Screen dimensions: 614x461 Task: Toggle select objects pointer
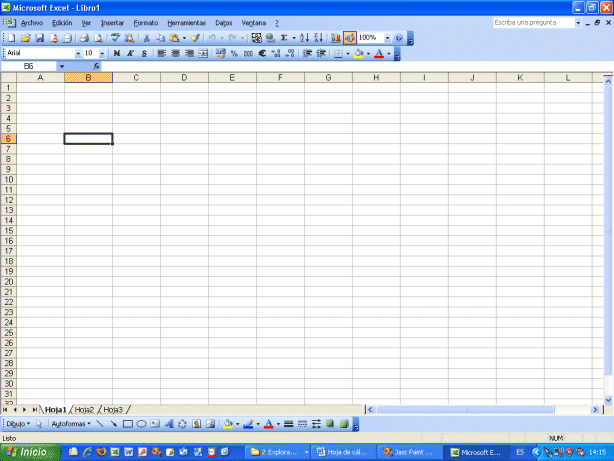[39, 424]
